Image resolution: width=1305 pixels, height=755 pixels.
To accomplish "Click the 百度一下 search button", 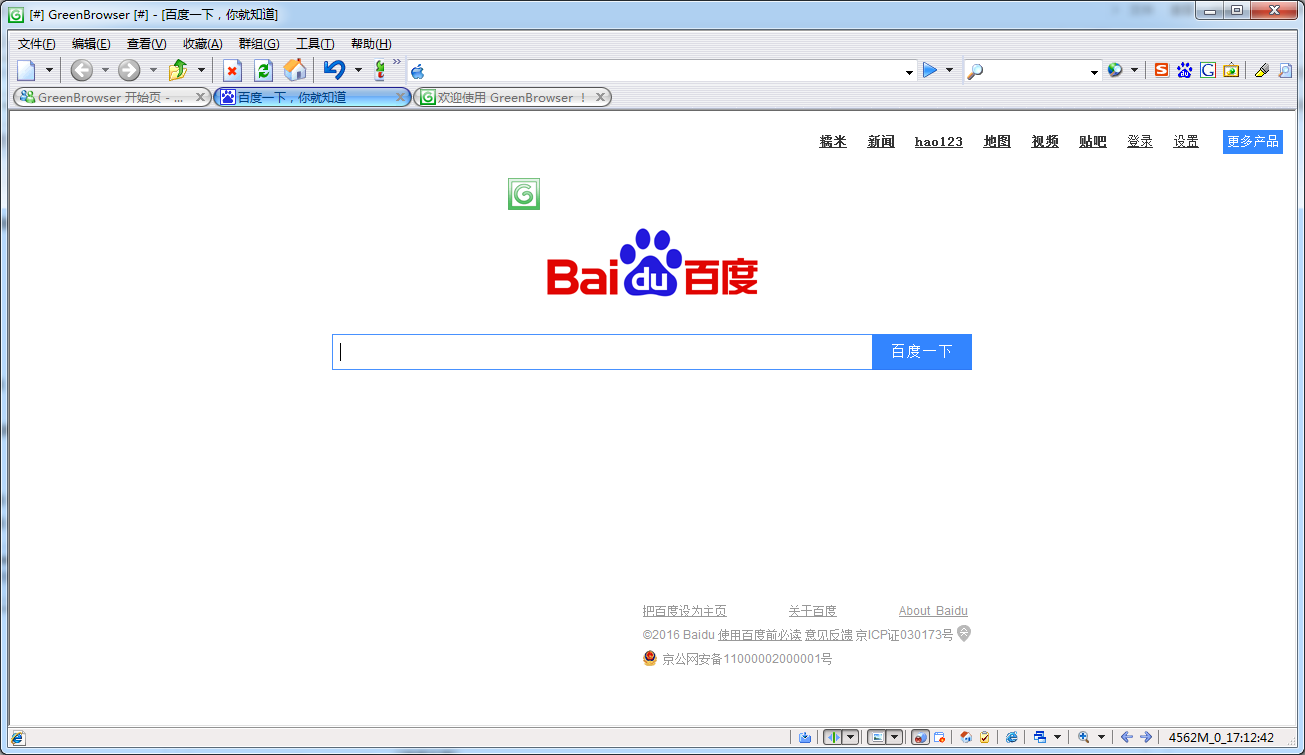I will pos(922,352).
